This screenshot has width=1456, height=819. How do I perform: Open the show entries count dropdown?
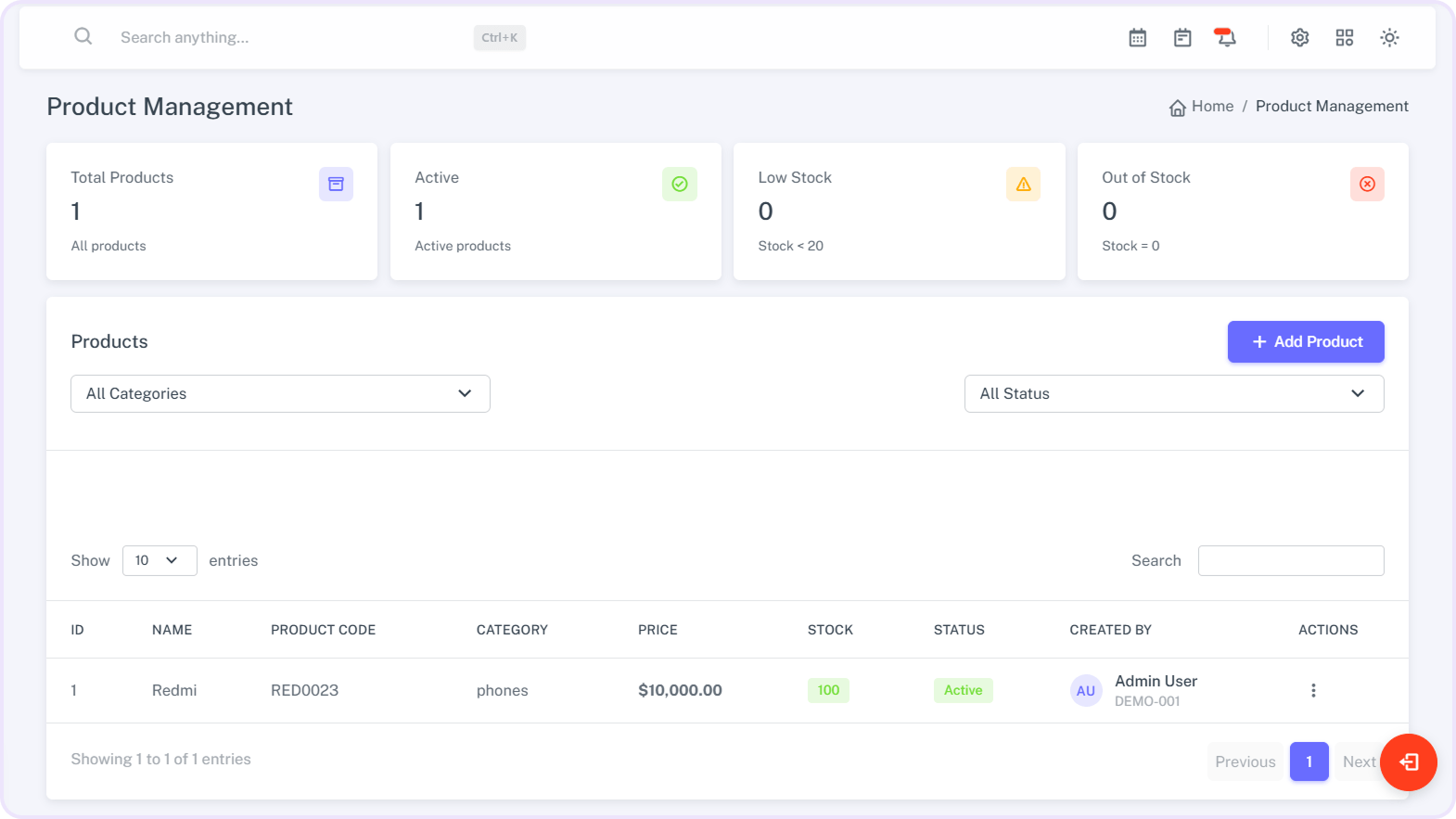click(159, 560)
